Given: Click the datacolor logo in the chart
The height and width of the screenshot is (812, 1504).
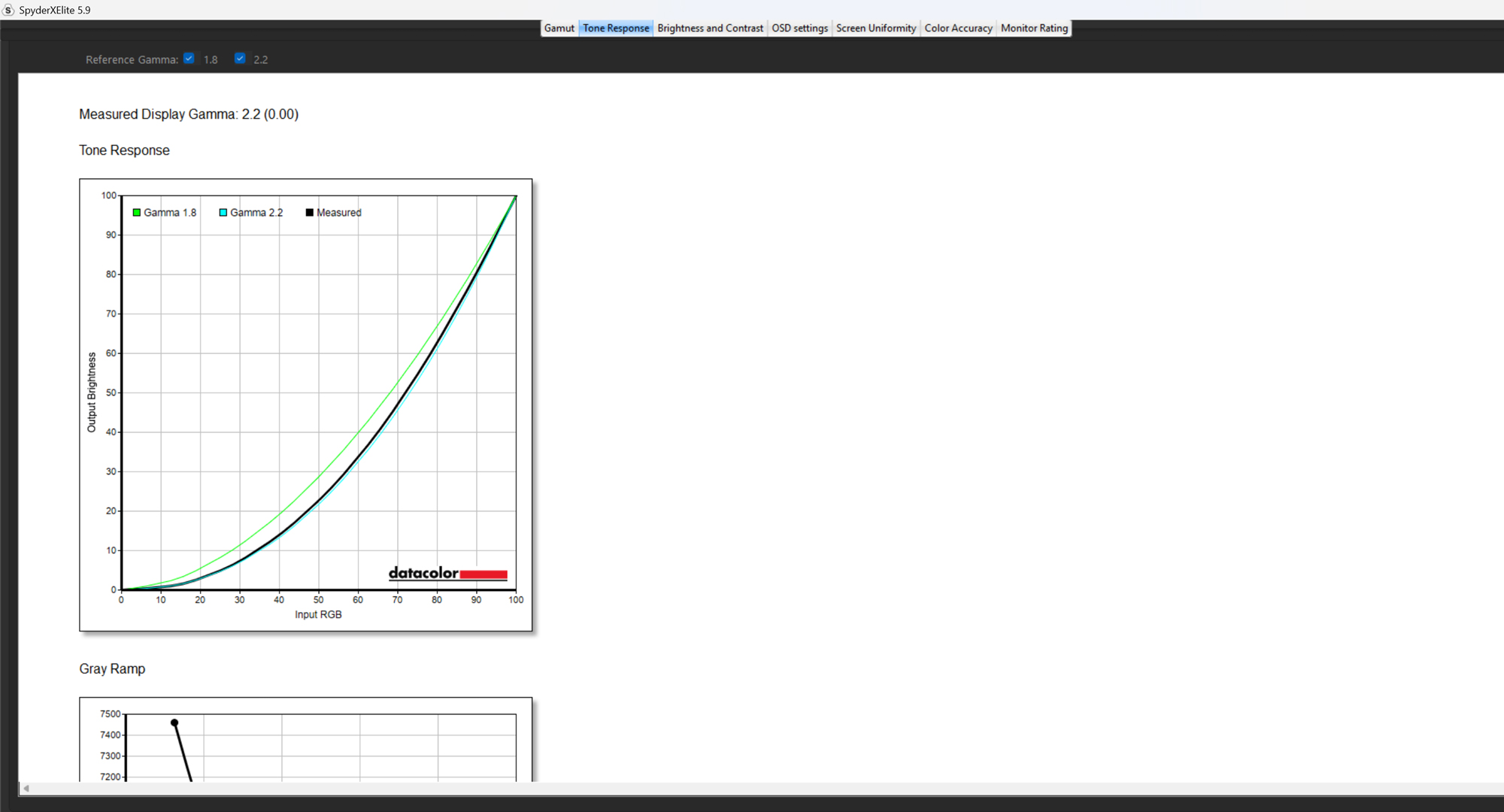Looking at the screenshot, I should pos(447,574).
